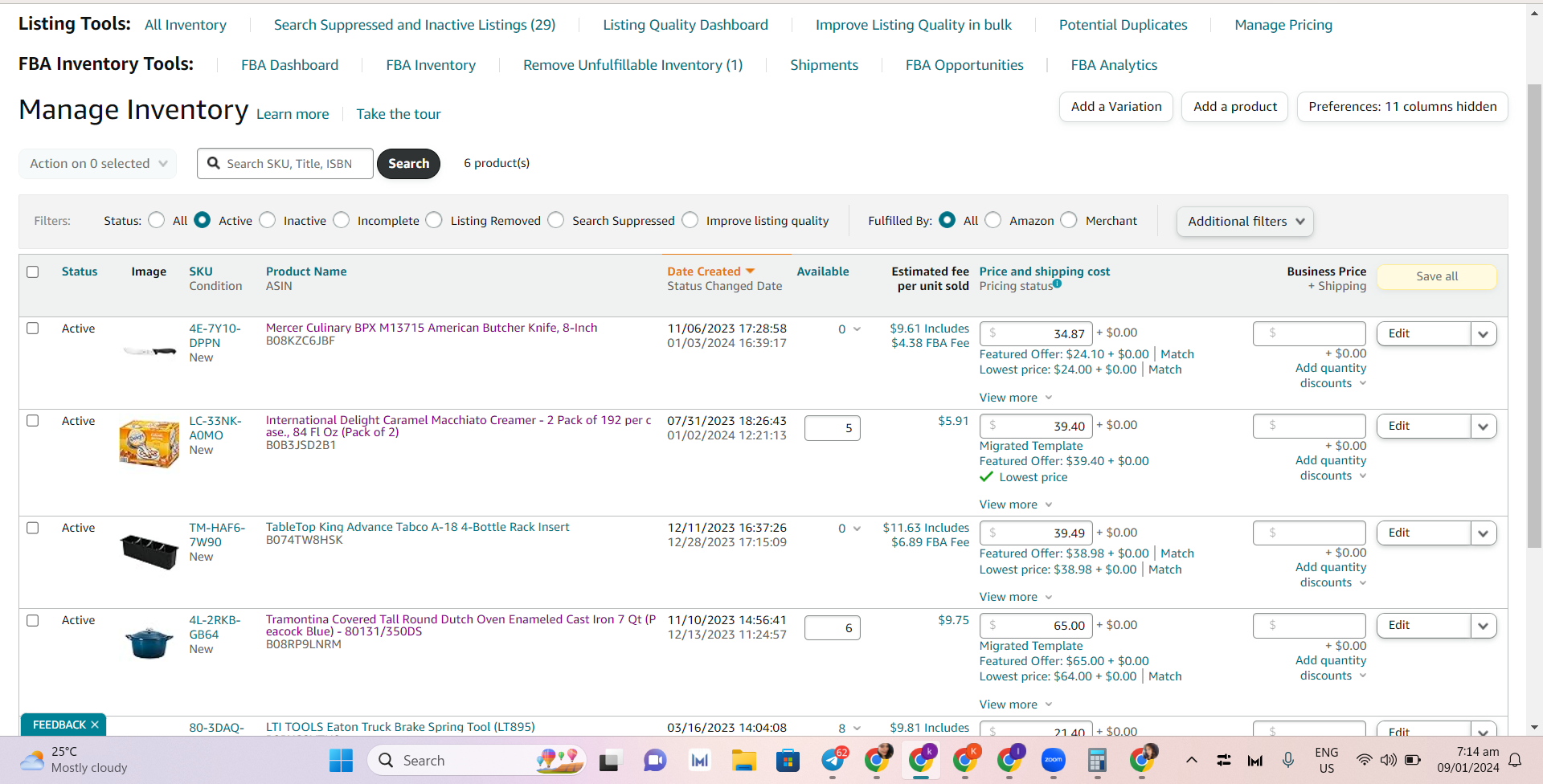
Task: Expand View more for Mercer knife pricing
Action: point(1016,398)
